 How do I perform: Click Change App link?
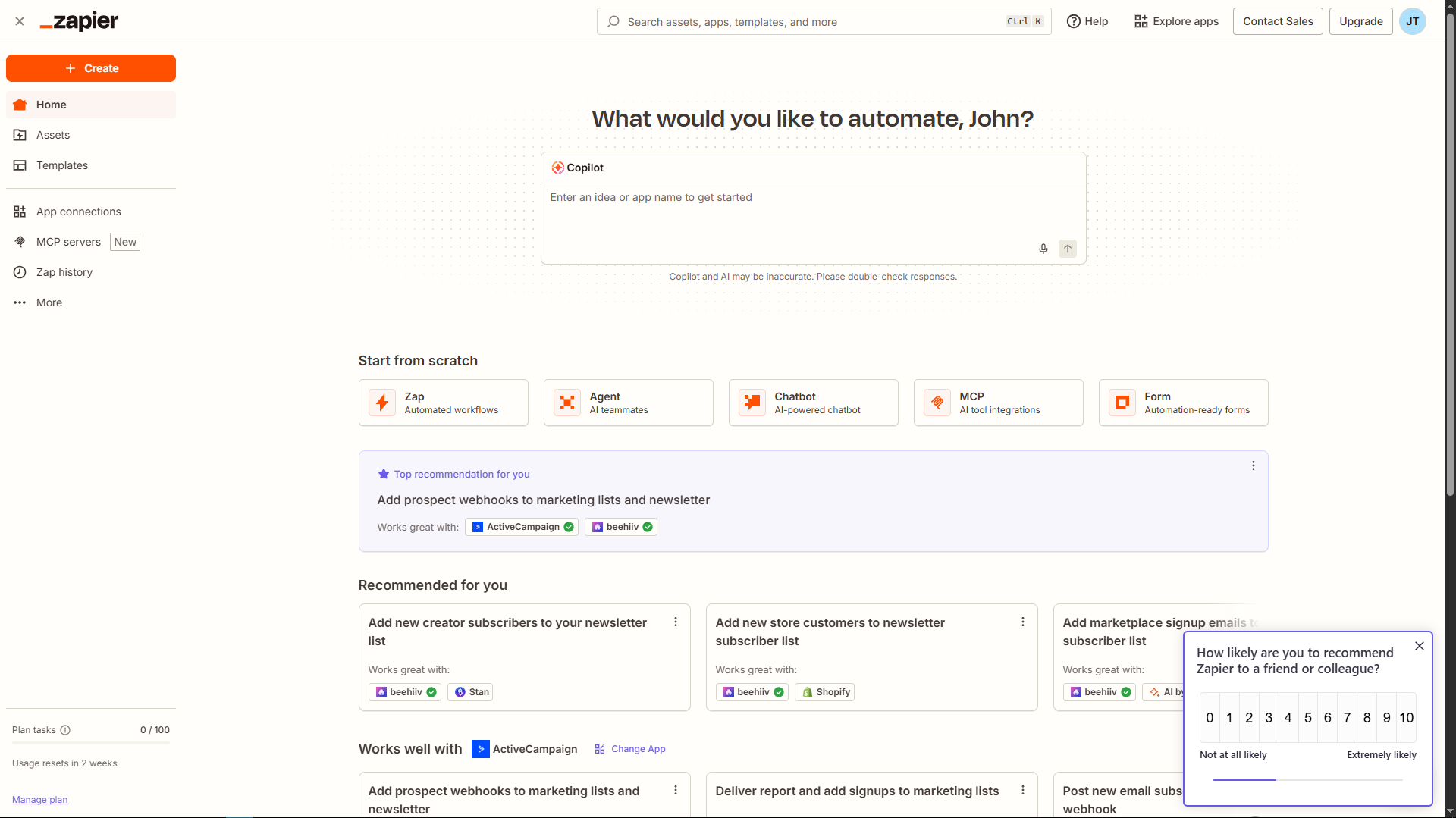pyautogui.click(x=630, y=749)
